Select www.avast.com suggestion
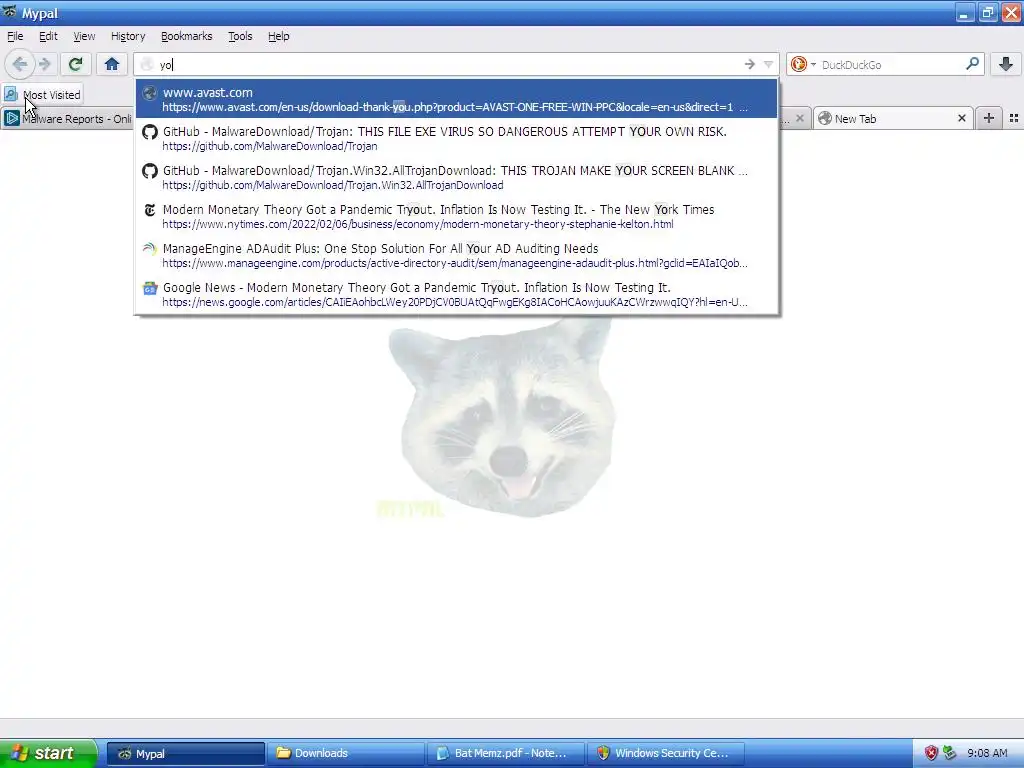The height and width of the screenshot is (768, 1024). click(x=456, y=99)
